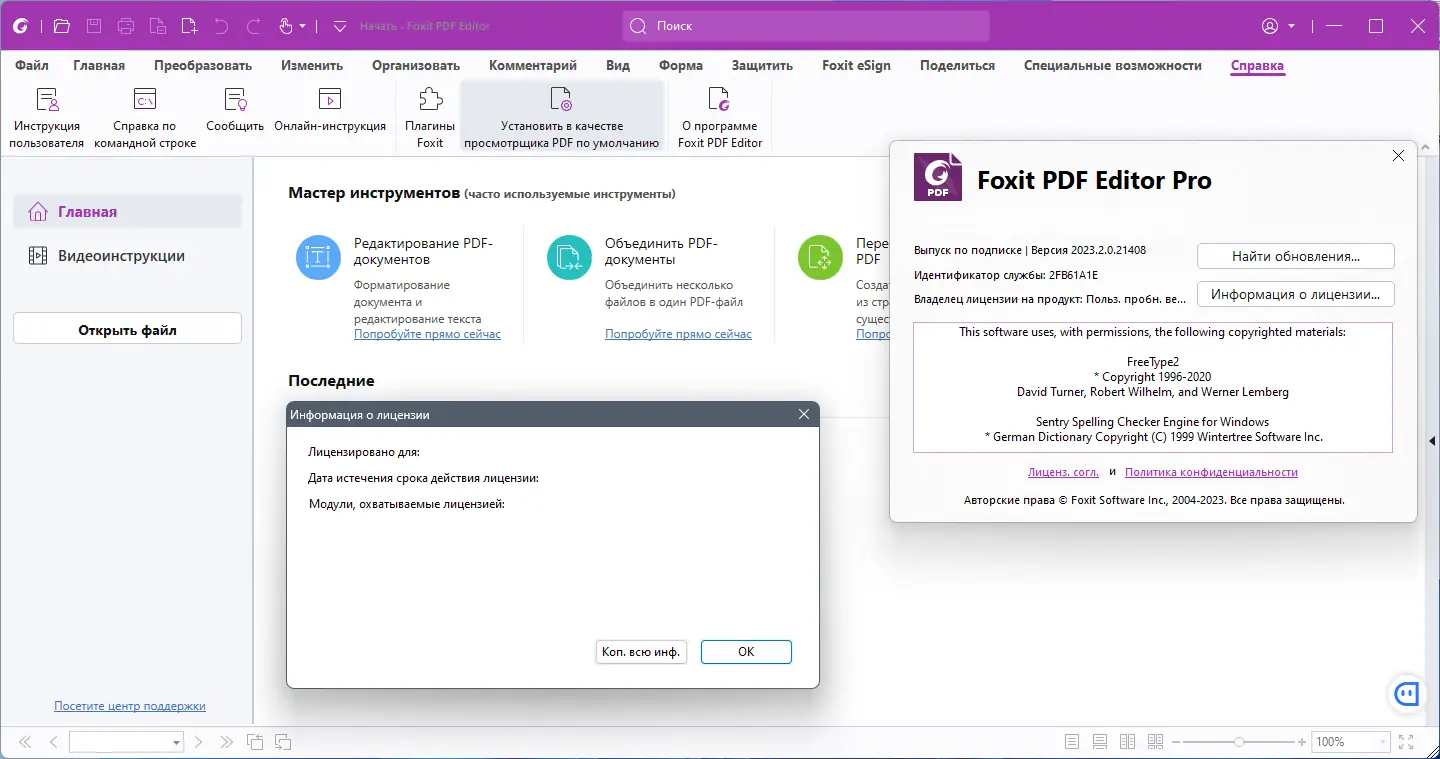This screenshot has height=759, width=1440.
Task: Select single page view icon
Action: click(1072, 742)
